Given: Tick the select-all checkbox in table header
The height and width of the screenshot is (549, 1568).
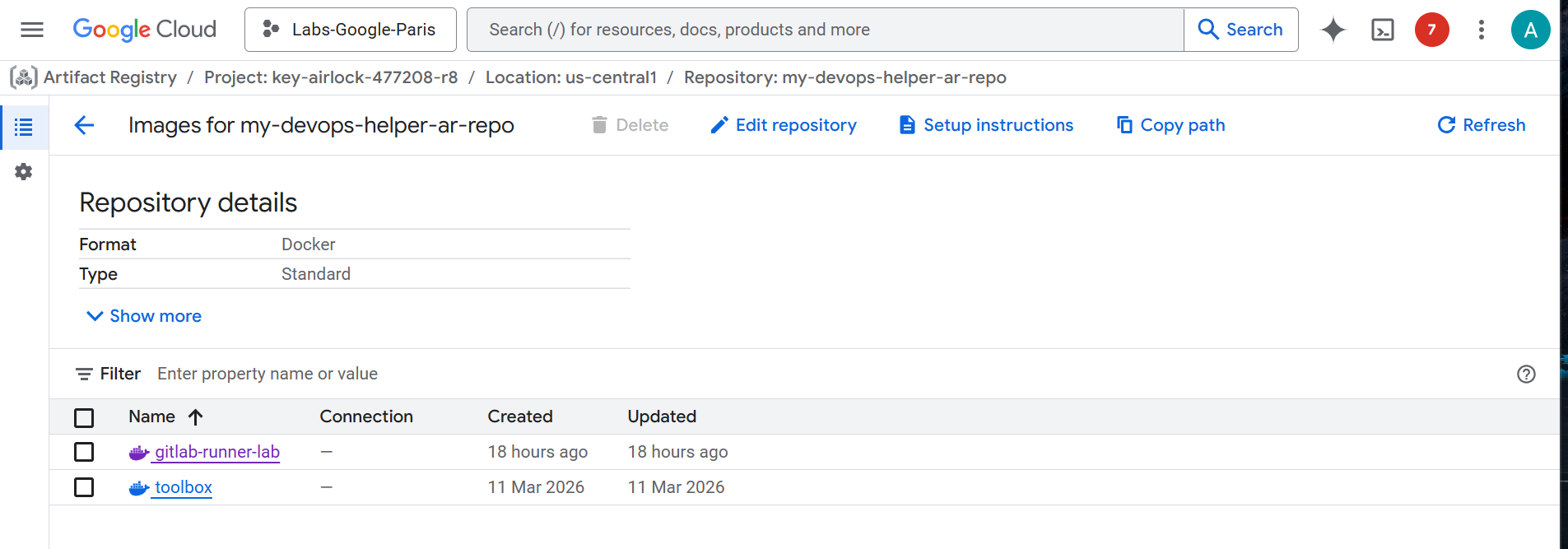Looking at the screenshot, I should click(x=84, y=417).
